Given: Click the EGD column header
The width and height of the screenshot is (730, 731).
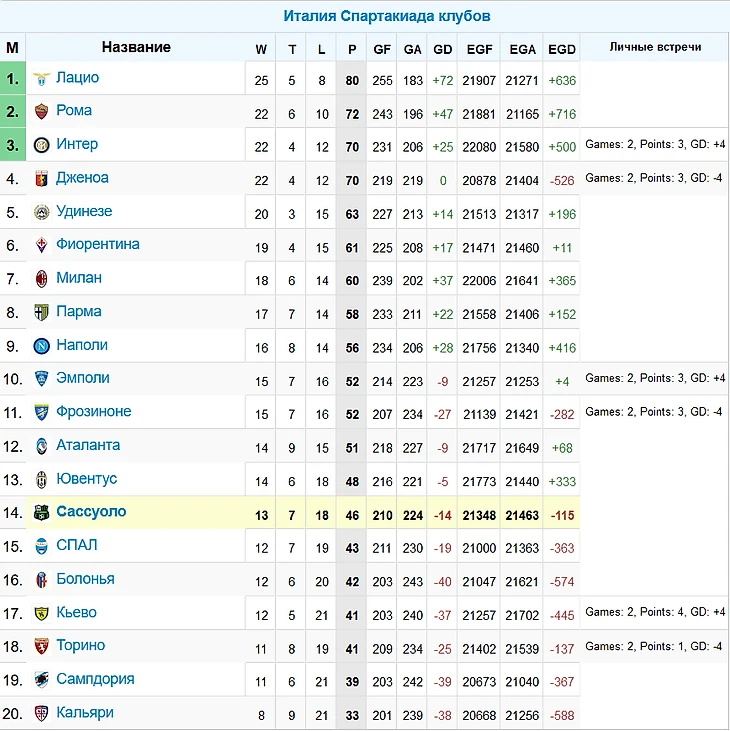Looking at the screenshot, I should pos(562,48).
